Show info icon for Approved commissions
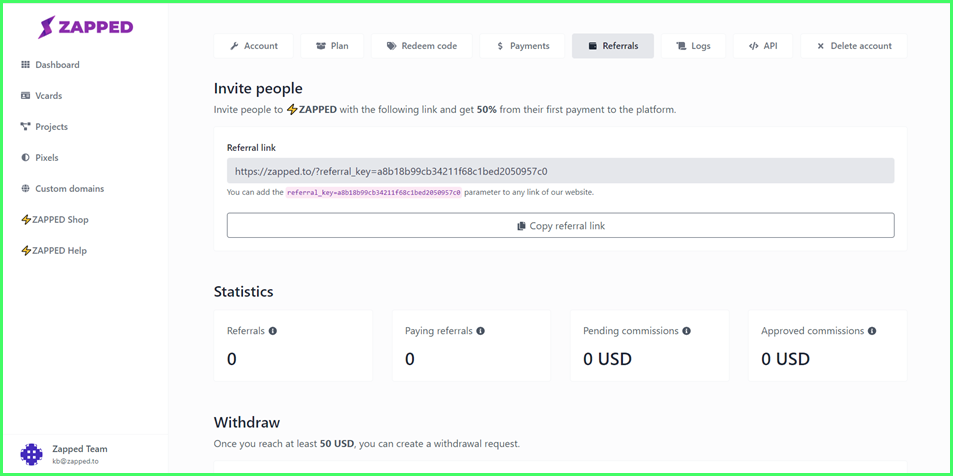953x476 pixels. coord(872,331)
